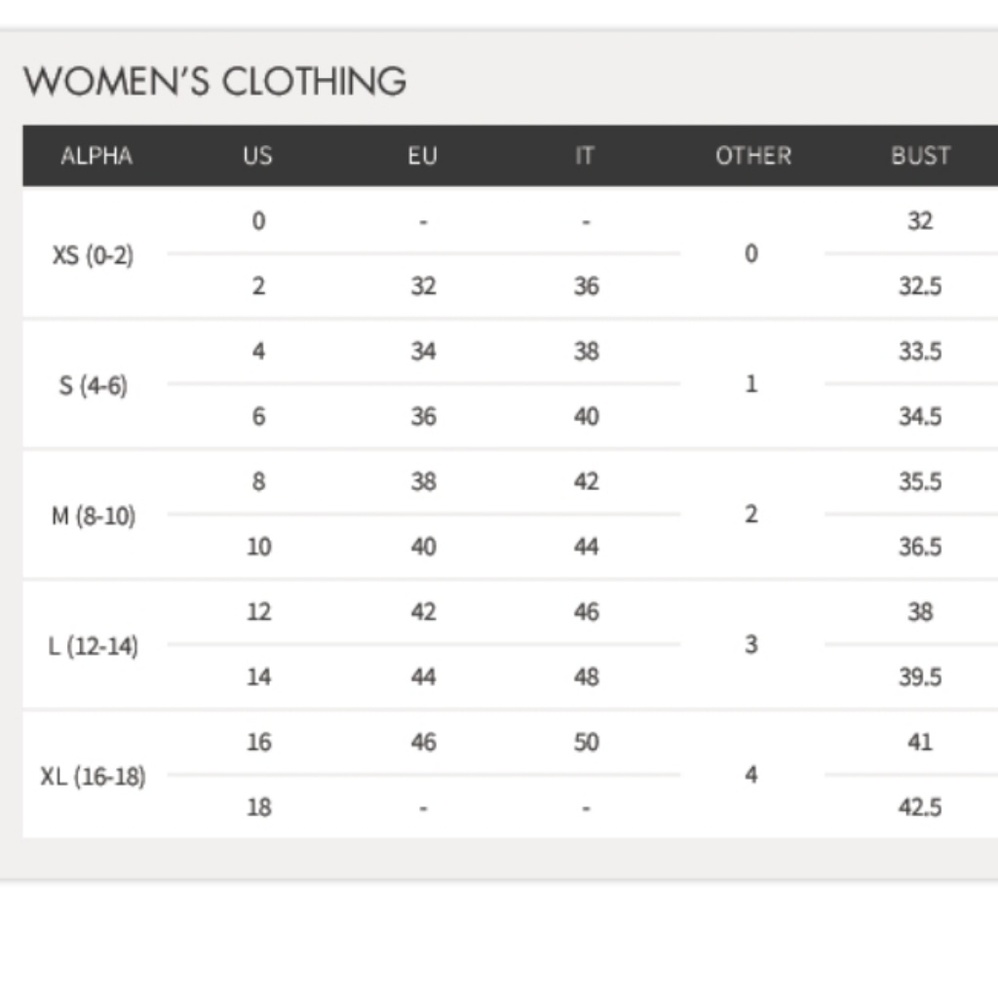Click the US column header
The image size is (998, 1000).
click(x=258, y=156)
